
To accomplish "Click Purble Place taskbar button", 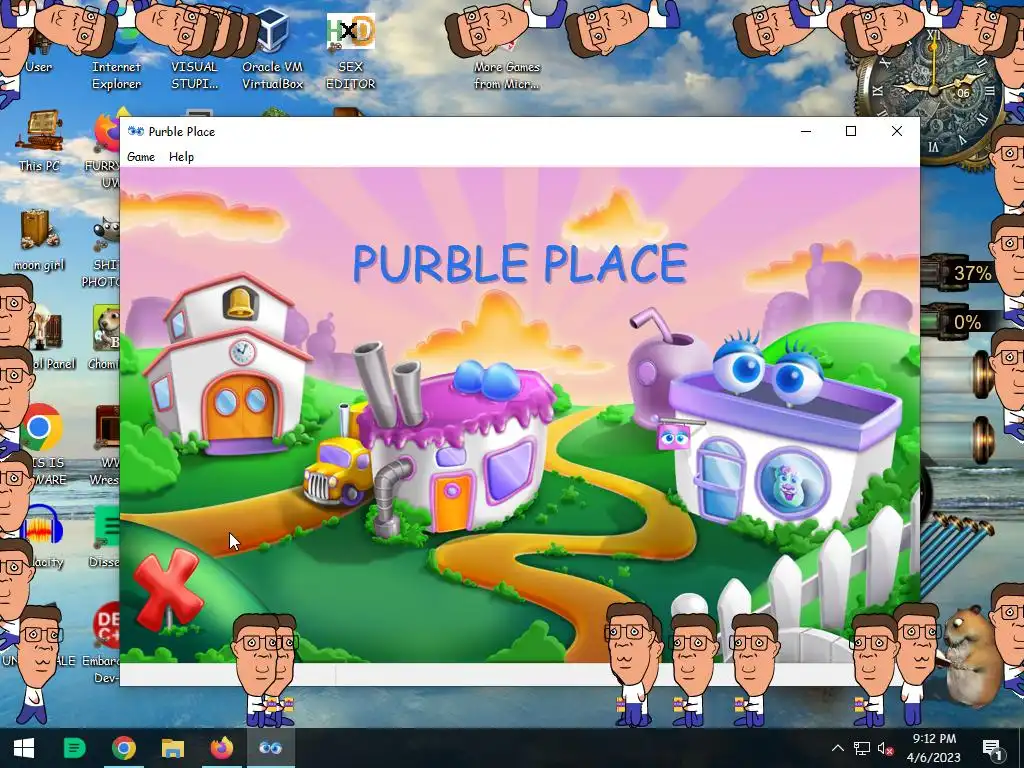I will tap(270, 748).
